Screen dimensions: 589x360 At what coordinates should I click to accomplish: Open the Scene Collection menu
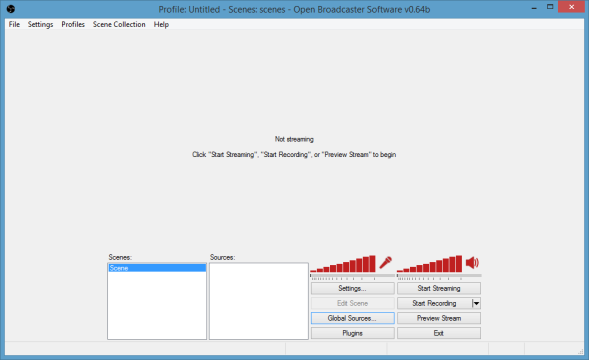point(119,24)
